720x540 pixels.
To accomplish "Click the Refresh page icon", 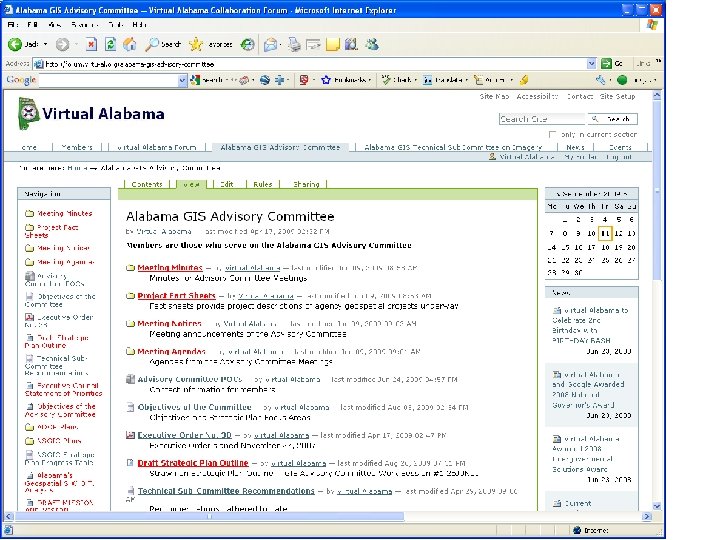I will pyautogui.click(x=110, y=44).
